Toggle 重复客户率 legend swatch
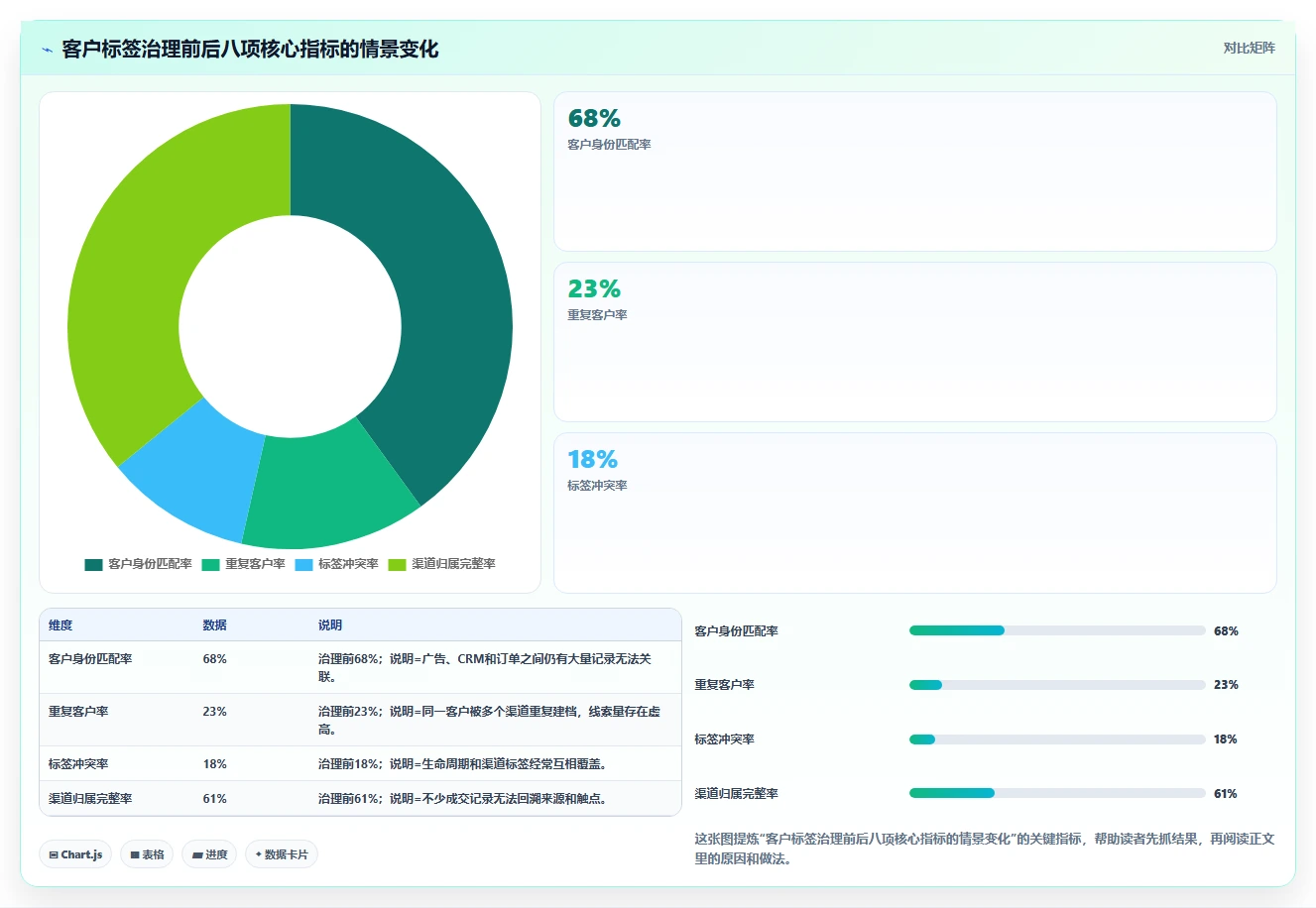 pyautogui.click(x=210, y=564)
